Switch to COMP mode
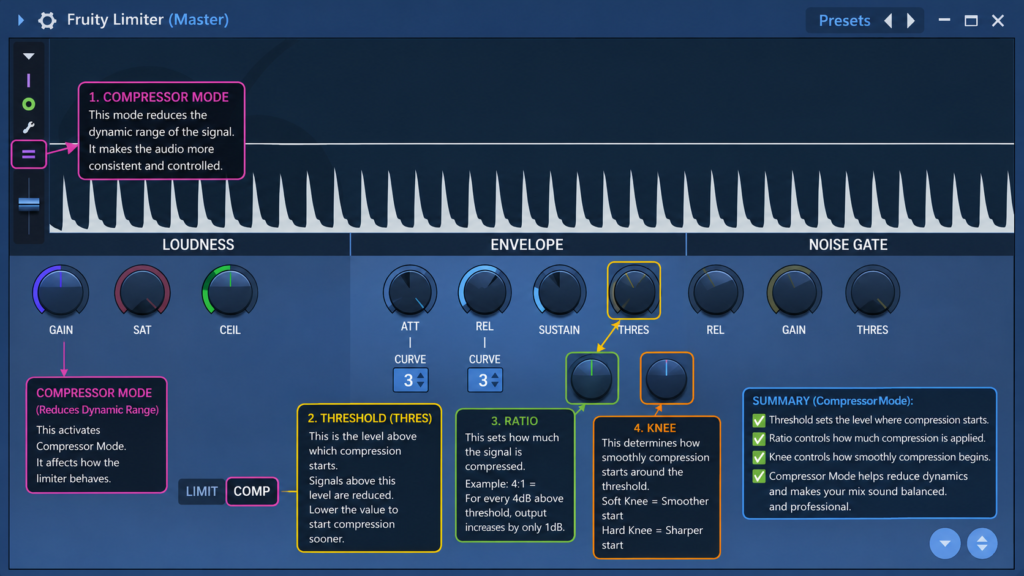Screen dimensions: 1024x576 click(x=252, y=491)
